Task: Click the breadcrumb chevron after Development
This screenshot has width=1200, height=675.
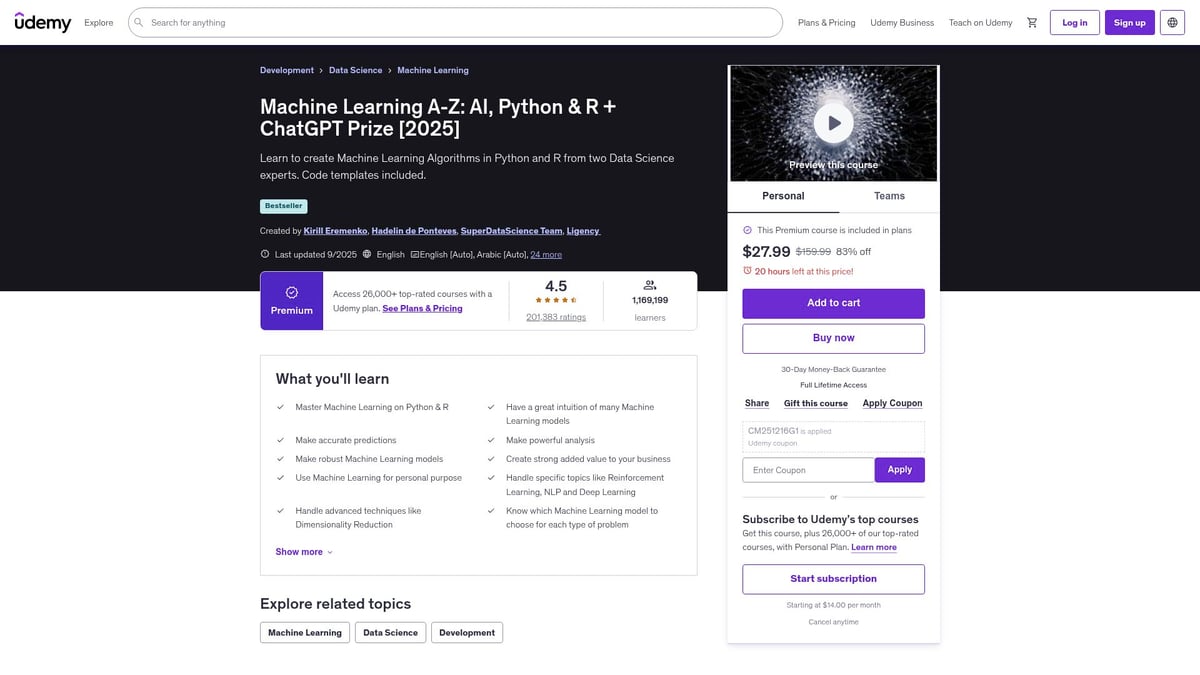Action: [x=321, y=70]
